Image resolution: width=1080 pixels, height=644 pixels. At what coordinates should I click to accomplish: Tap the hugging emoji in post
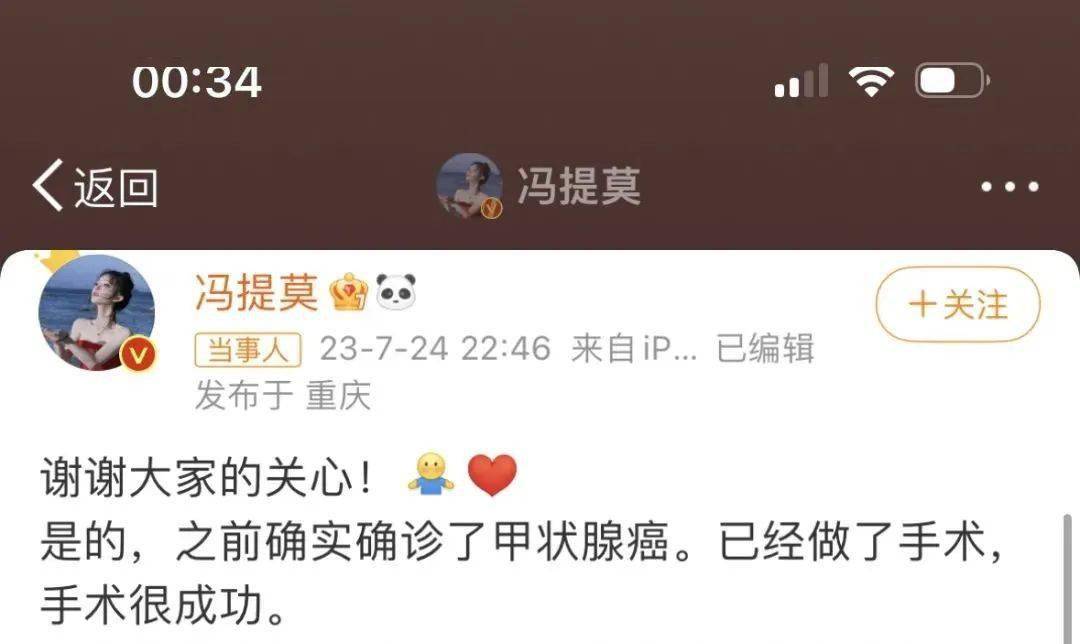pos(431,475)
